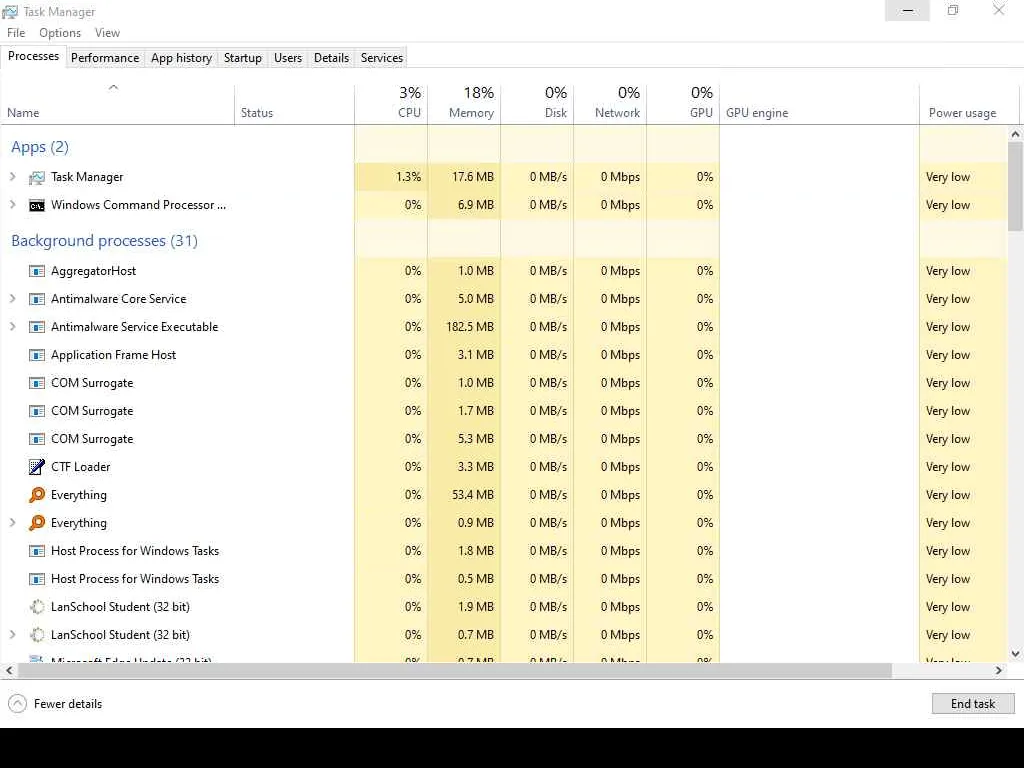The height and width of the screenshot is (768, 1024).
Task: Expand the Antimalware Core Service entry
Action: [x=12, y=299]
